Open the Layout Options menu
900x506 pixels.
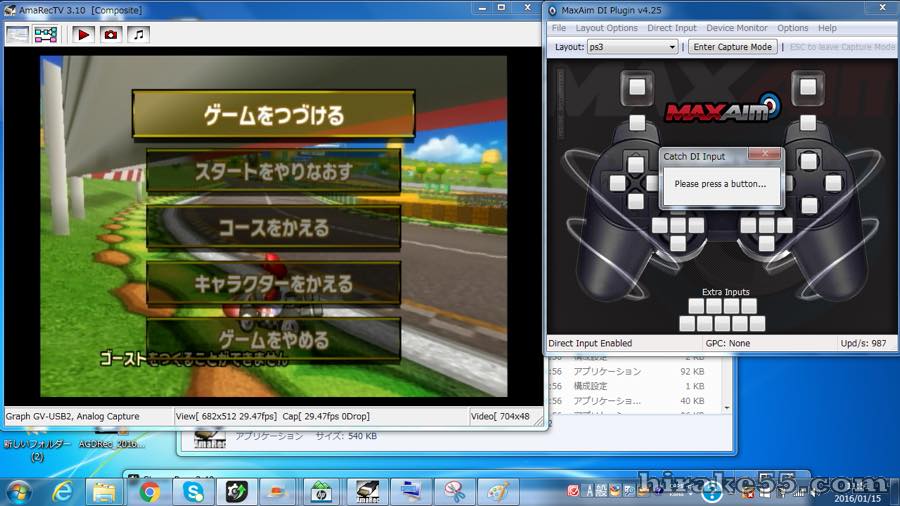[606, 28]
